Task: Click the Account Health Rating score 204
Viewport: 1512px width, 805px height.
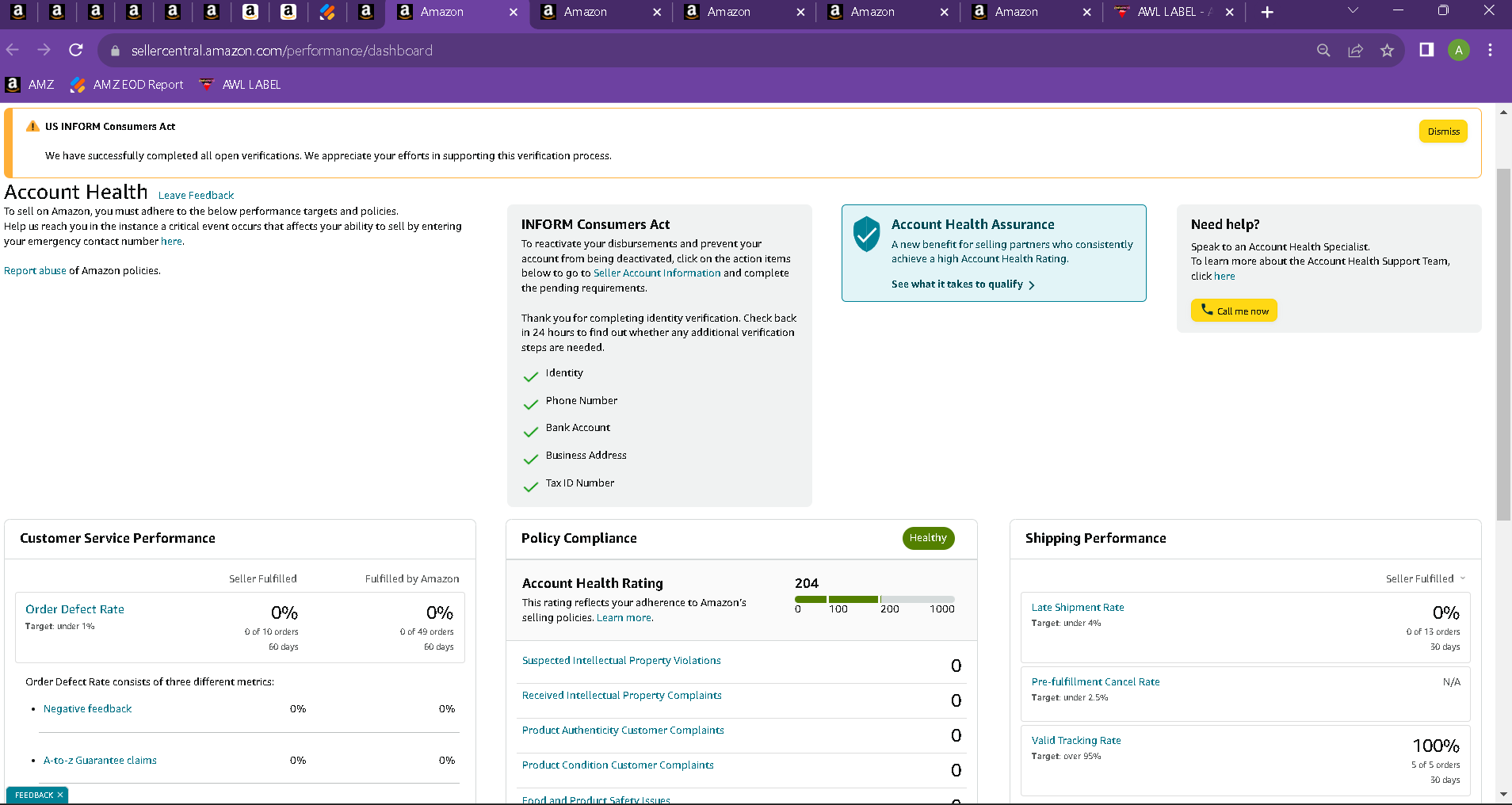Action: (807, 582)
